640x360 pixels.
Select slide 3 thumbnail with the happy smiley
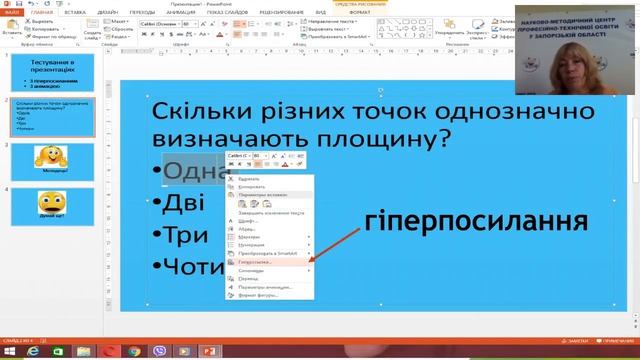(x=52, y=162)
